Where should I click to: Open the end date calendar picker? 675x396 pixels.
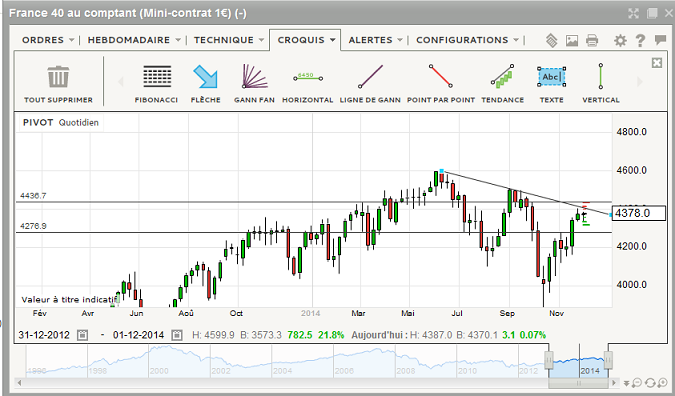tap(176, 335)
